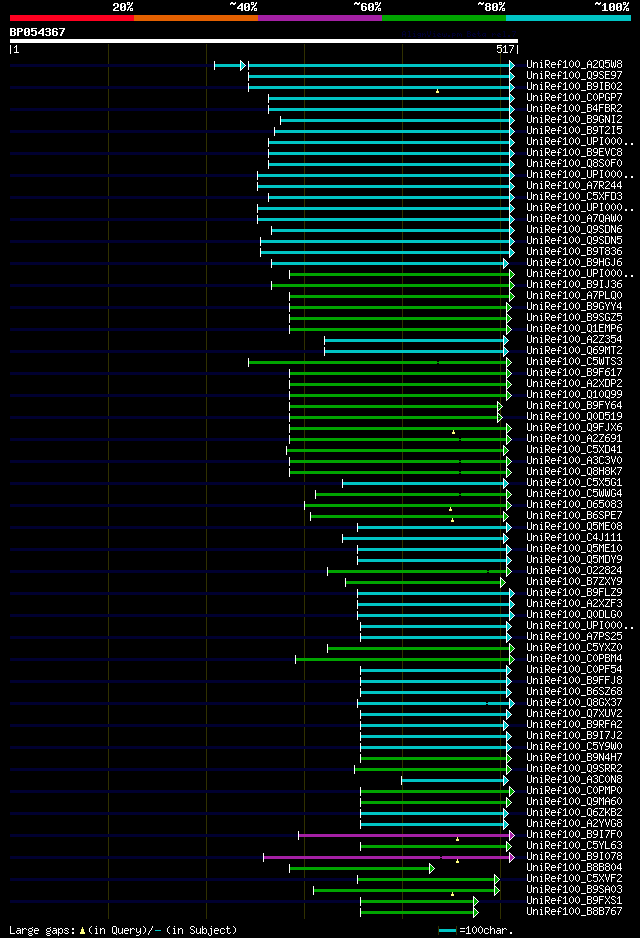Viewport: 640px width, 938px height.
Task: Click the purple ~60% identity legend bar
Action: pos(320,18)
